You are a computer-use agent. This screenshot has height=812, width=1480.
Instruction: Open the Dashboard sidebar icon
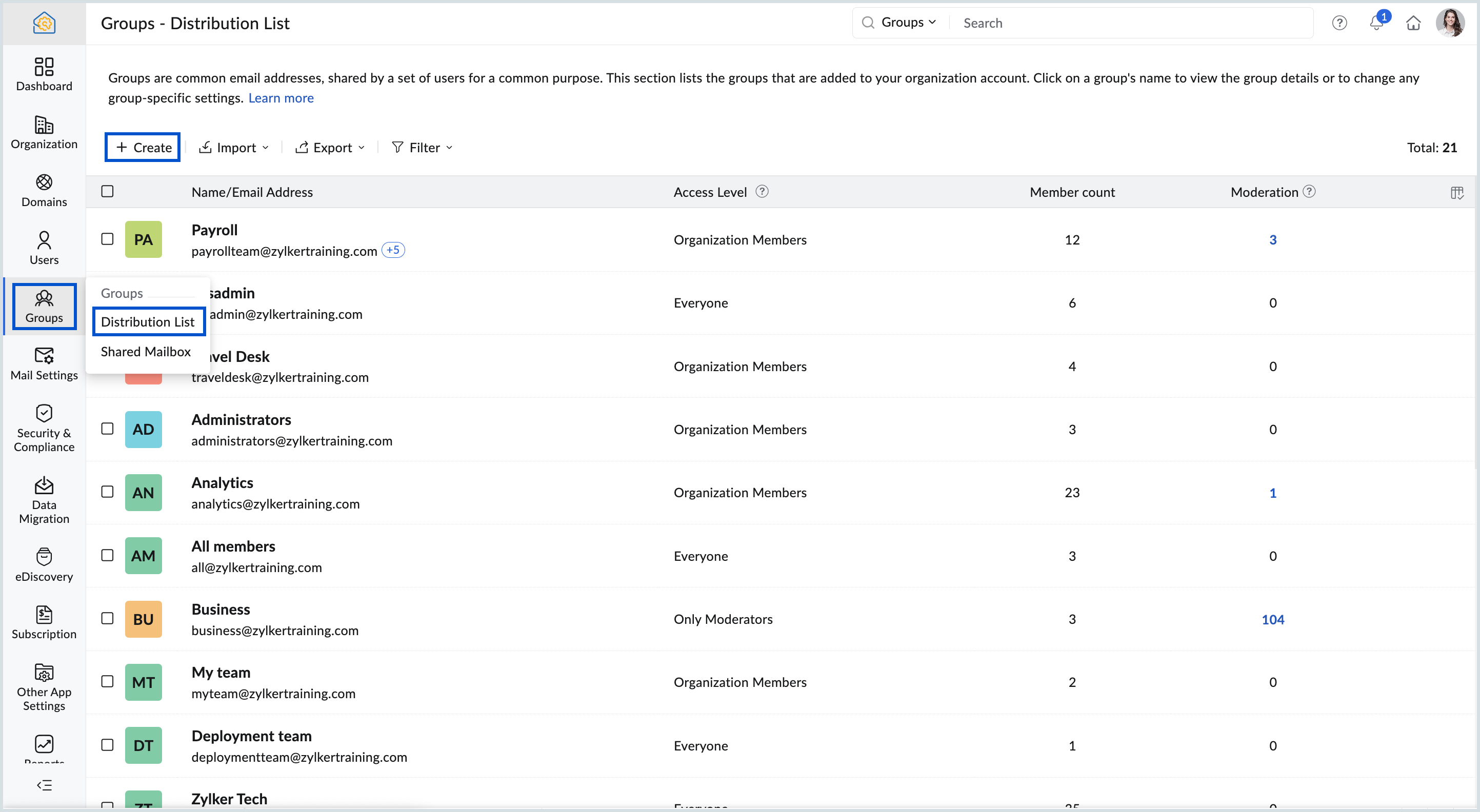click(44, 74)
